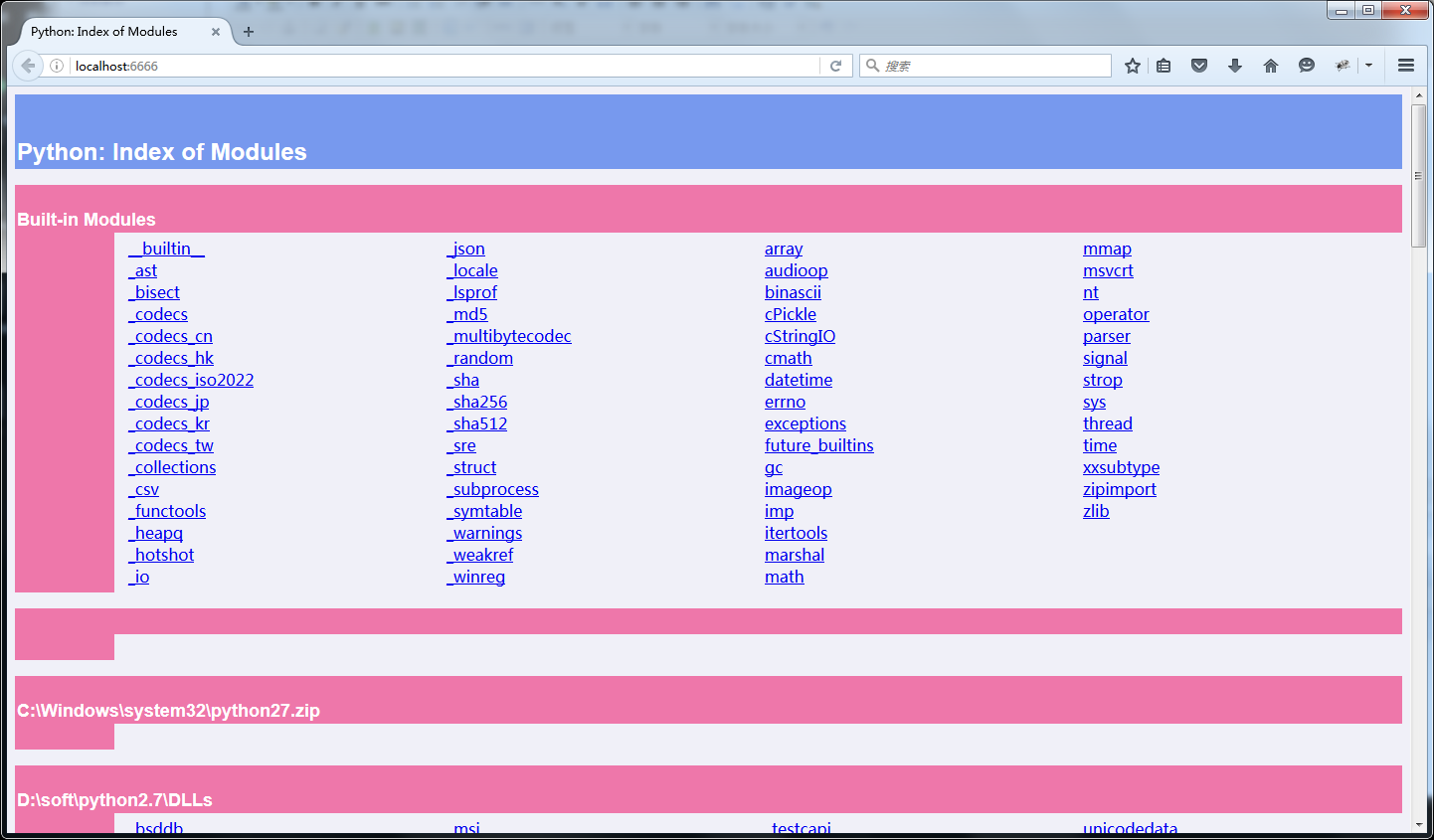Open the audioop module link
Image resolution: width=1434 pixels, height=840 pixels.
797,270
